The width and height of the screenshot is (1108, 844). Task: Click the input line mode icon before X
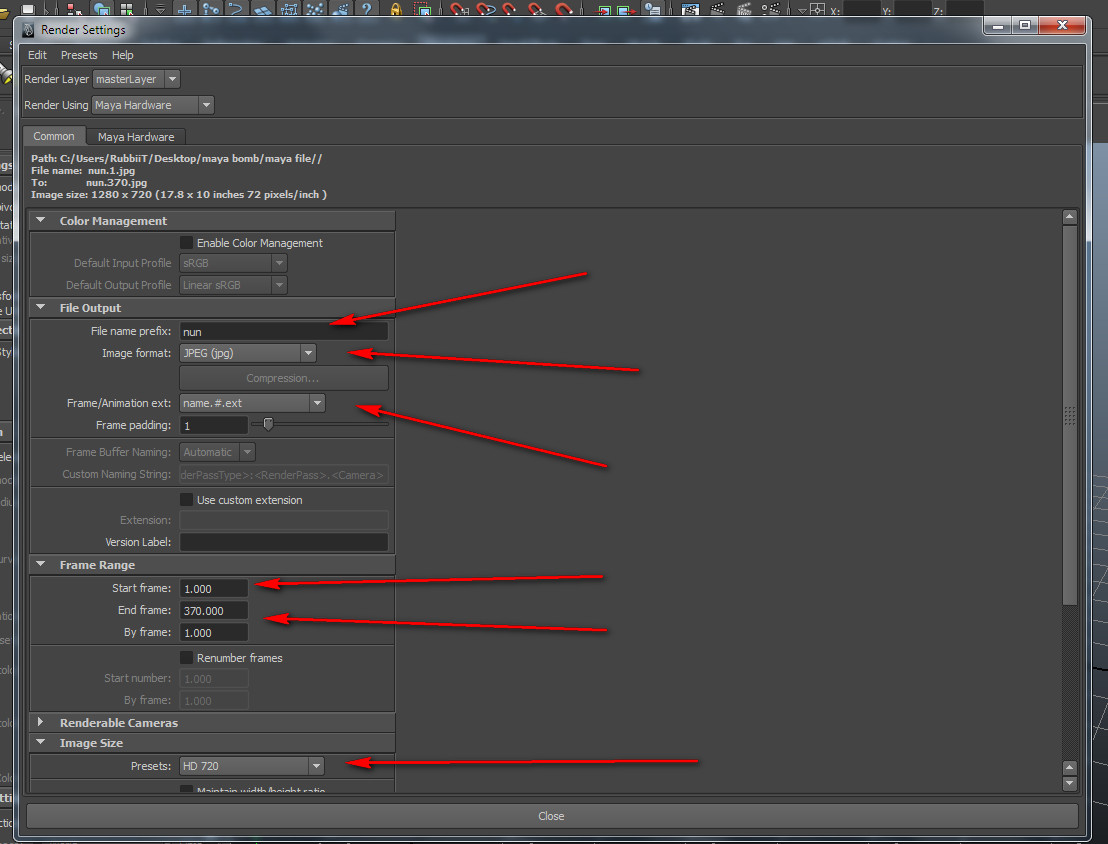(x=817, y=8)
